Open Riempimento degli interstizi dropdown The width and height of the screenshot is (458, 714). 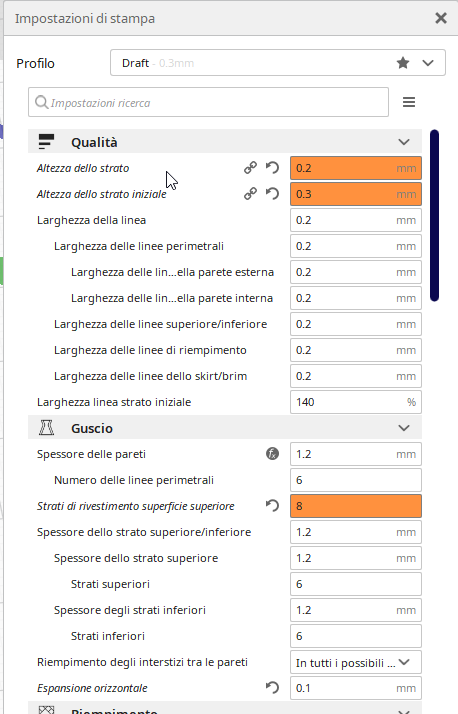point(356,662)
